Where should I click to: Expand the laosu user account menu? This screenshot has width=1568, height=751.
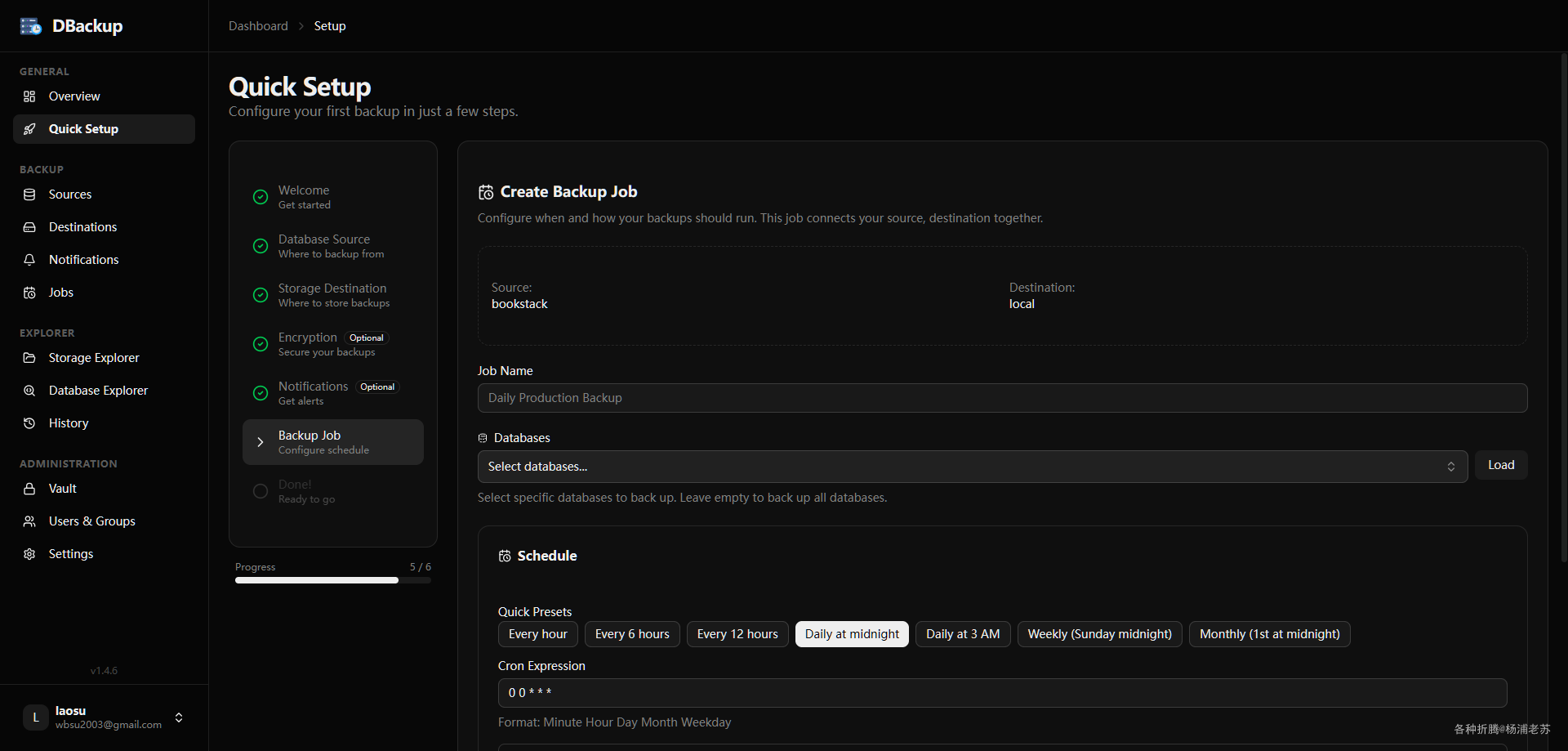[x=179, y=717]
